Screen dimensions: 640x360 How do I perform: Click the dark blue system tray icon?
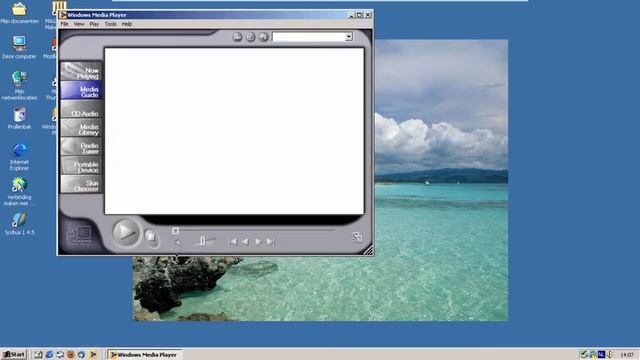[601, 355]
